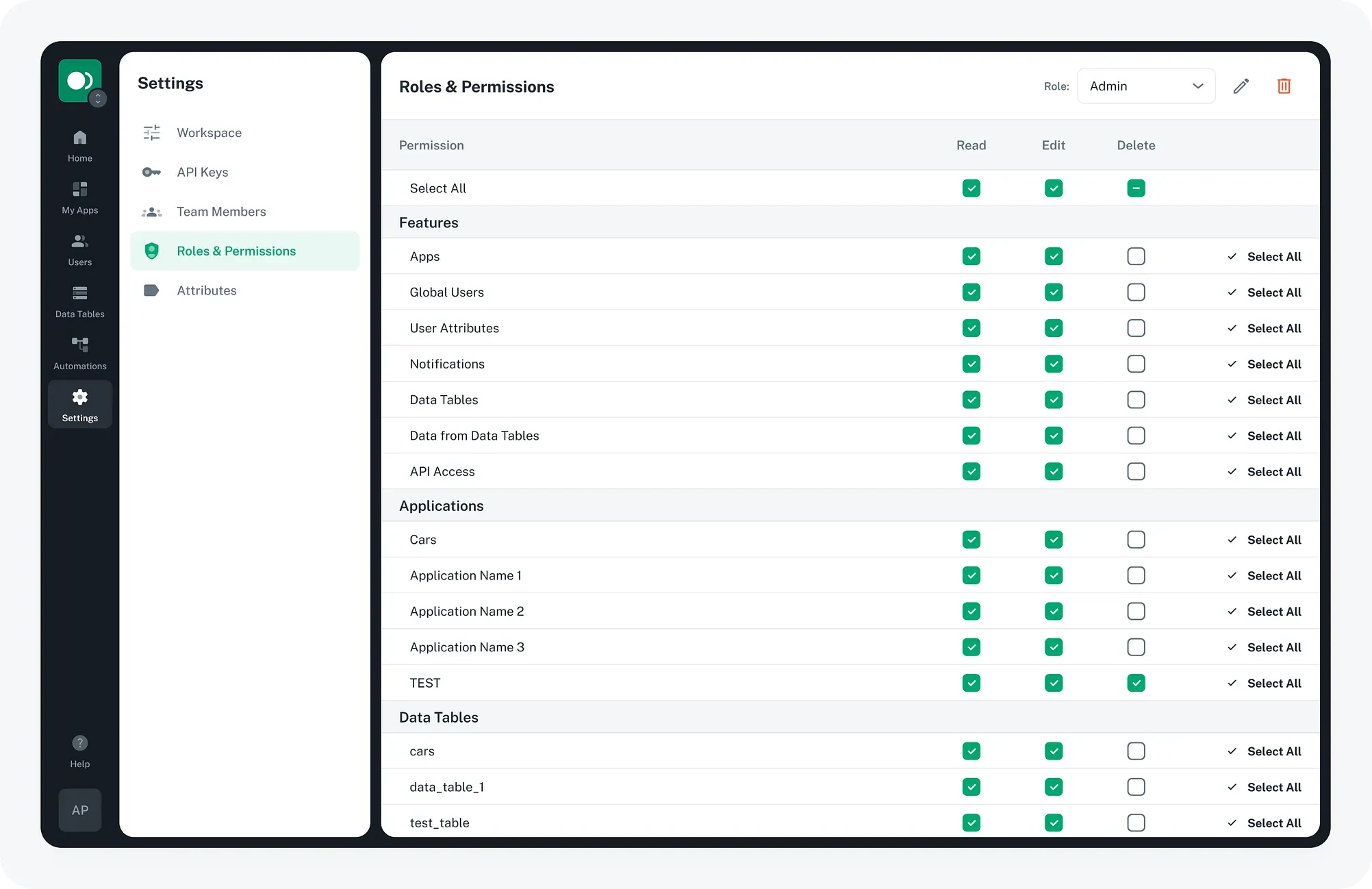Viewport: 1372px width, 889px height.
Task: Switch to API Keys settings
Action: [203, 172]
